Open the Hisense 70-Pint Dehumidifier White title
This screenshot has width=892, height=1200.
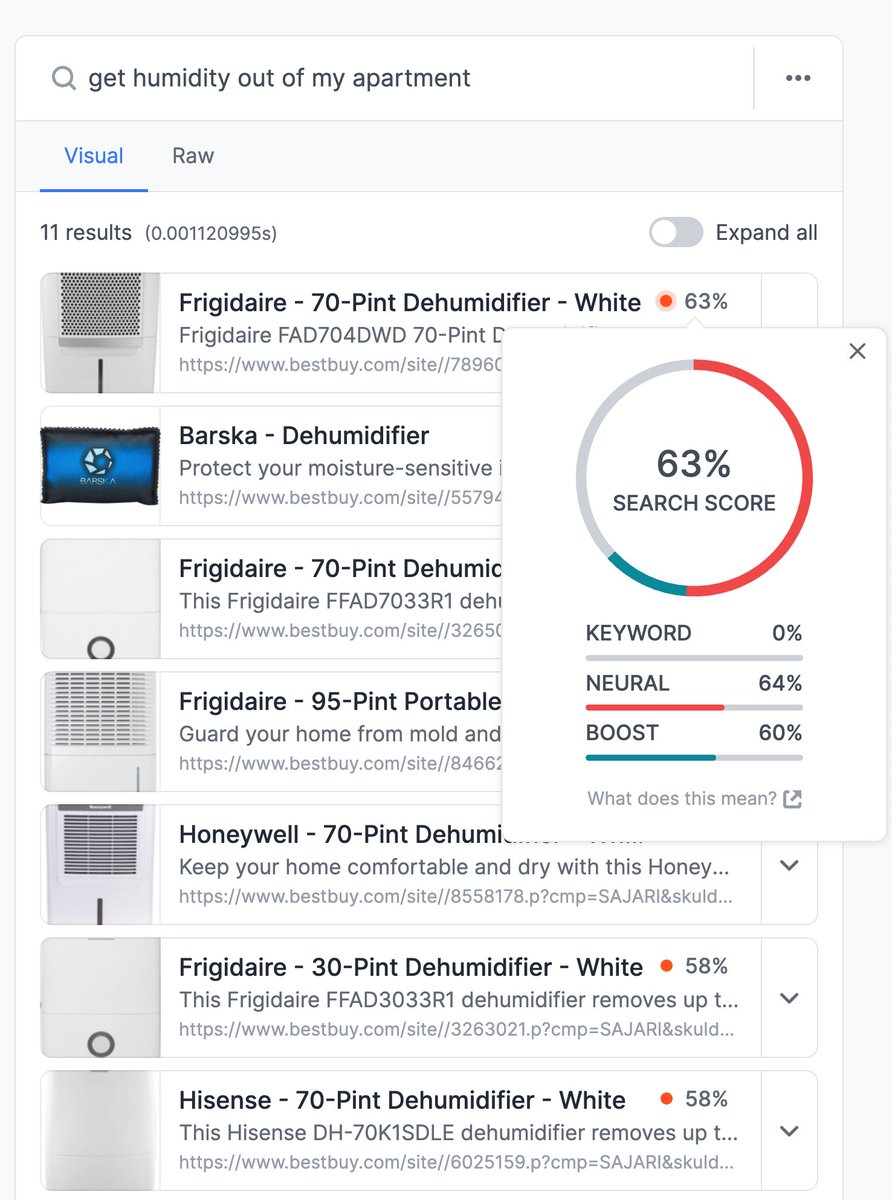(402, 1100)
